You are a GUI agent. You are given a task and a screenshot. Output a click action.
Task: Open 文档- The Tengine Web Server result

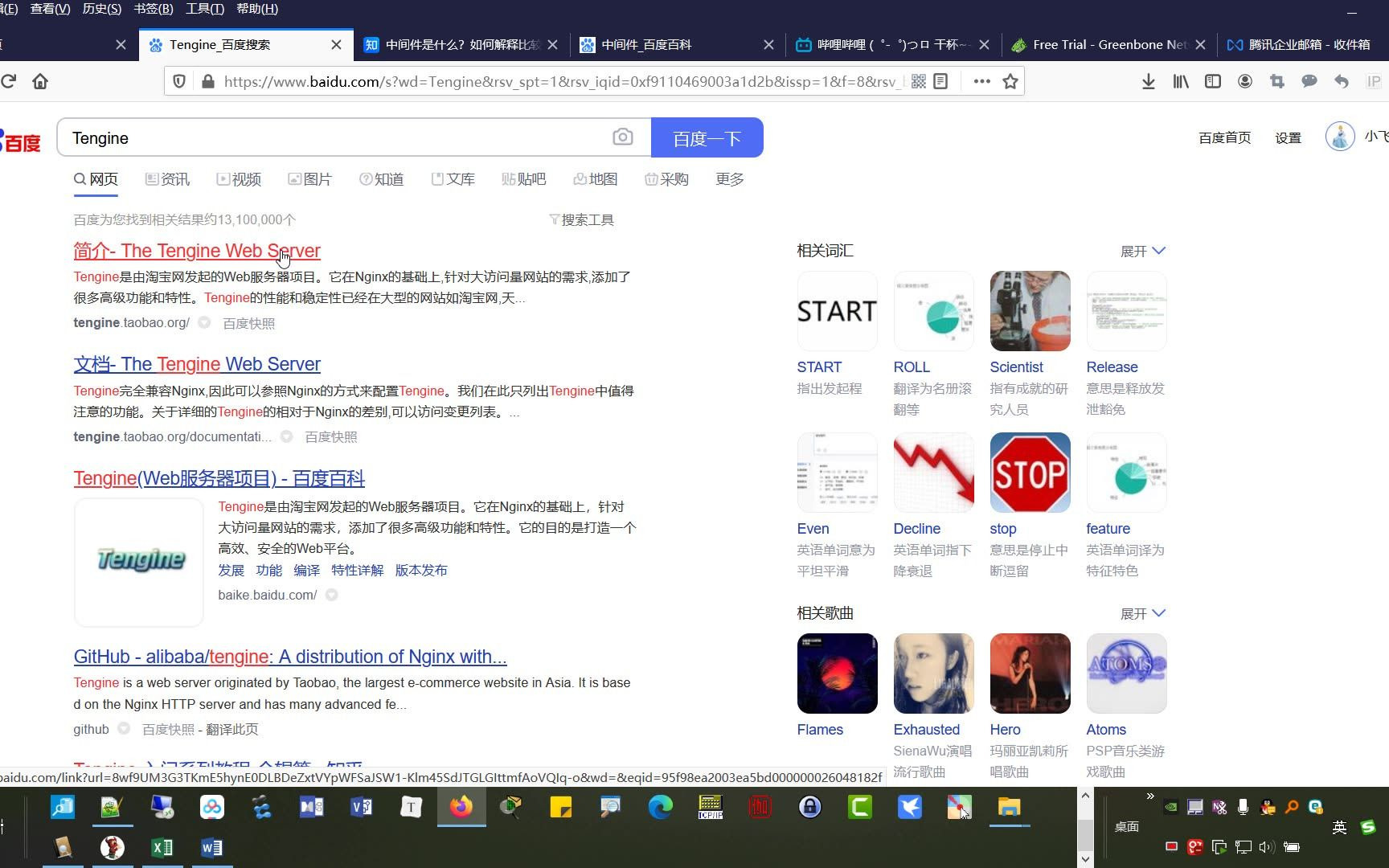pos(197,364)
